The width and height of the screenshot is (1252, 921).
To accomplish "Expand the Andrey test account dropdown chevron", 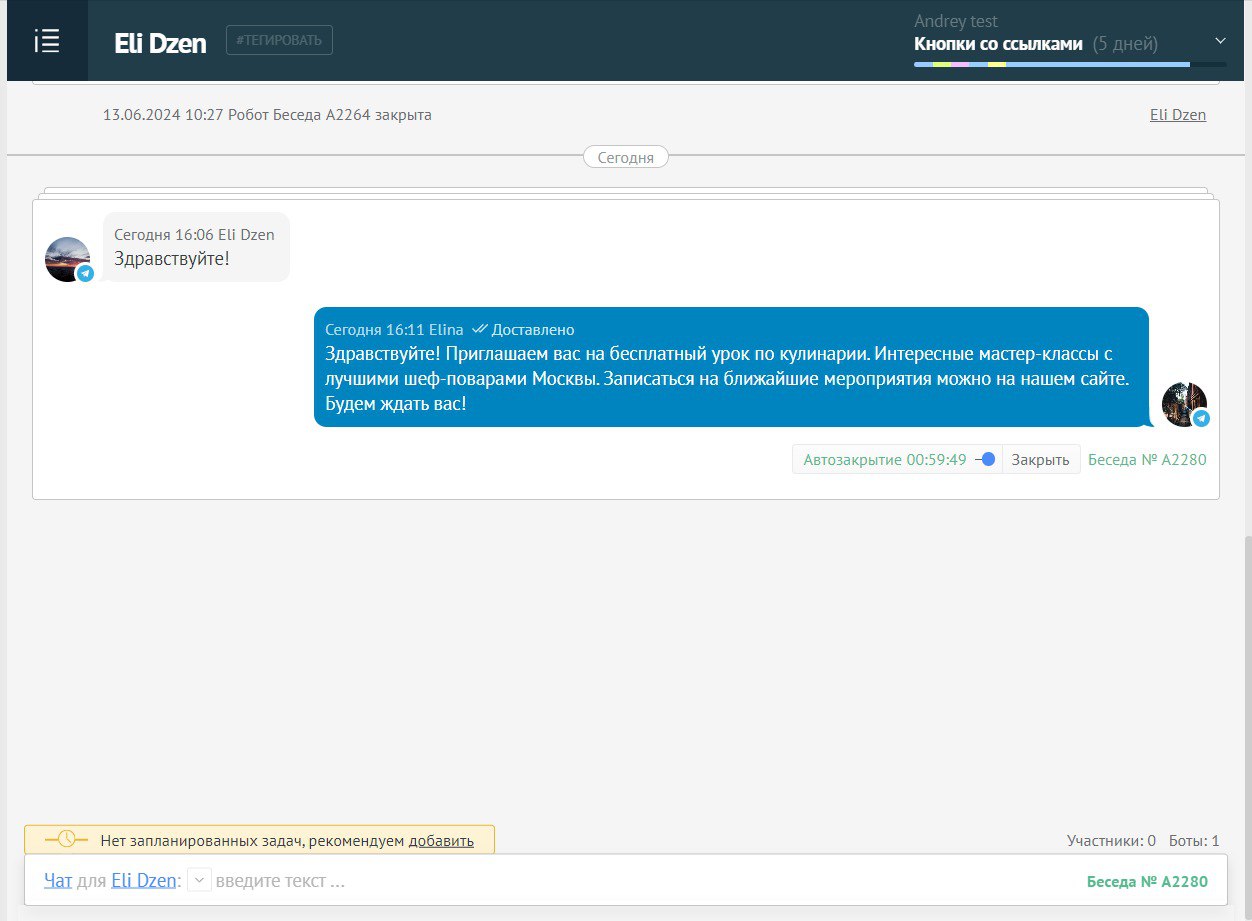I will tap(1220, 41).
